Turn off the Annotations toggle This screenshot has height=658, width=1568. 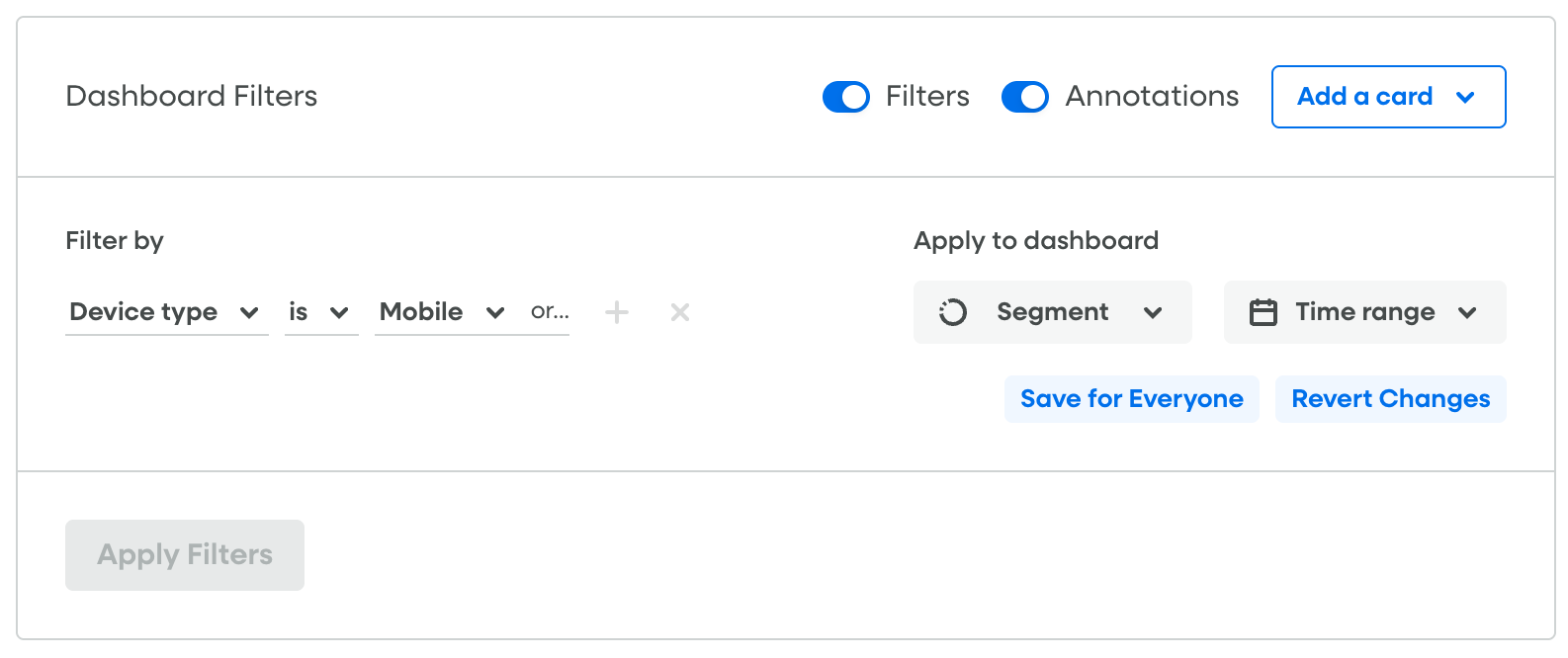click(1024, 97)
